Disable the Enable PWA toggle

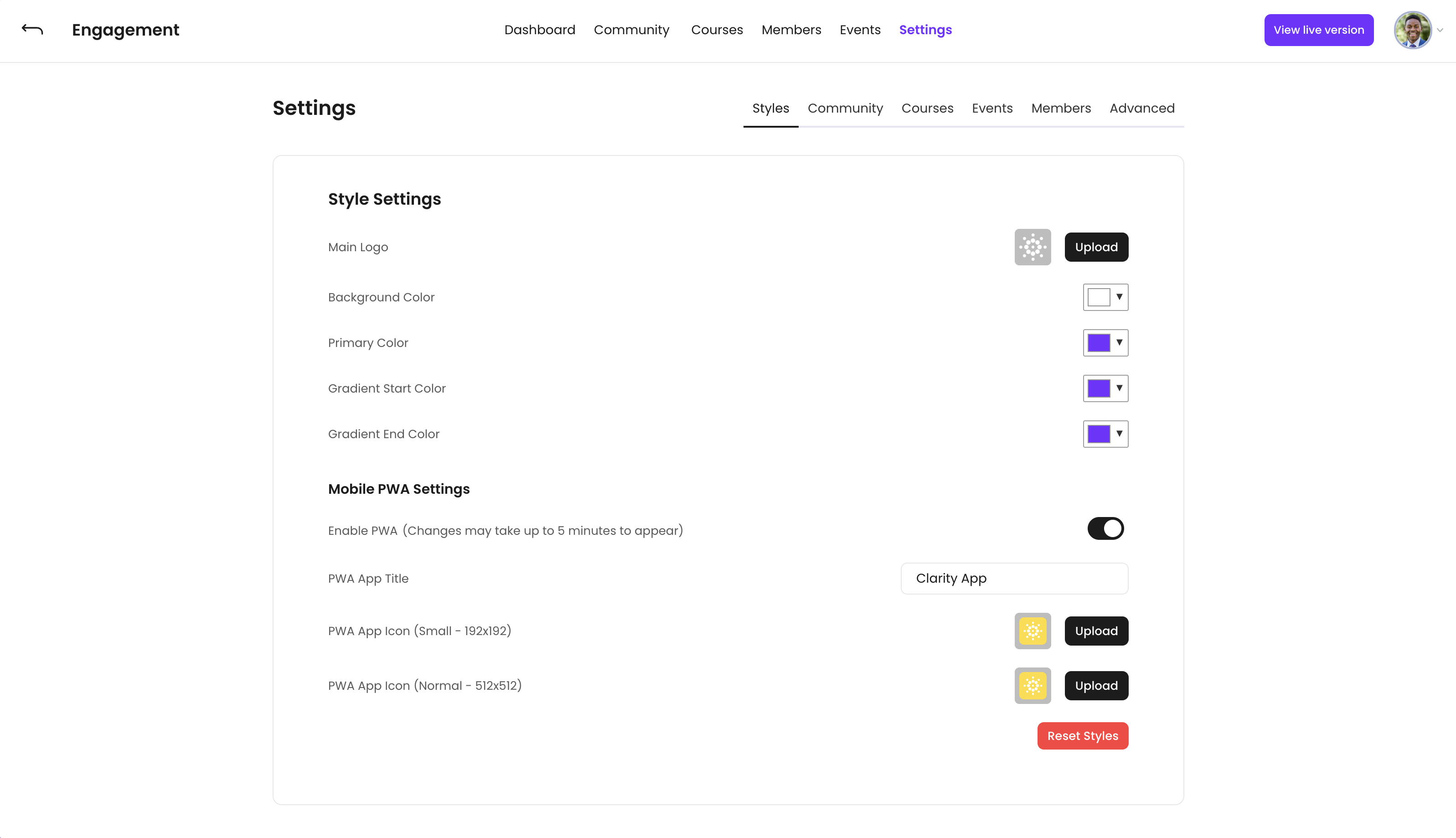point(1105,528)
